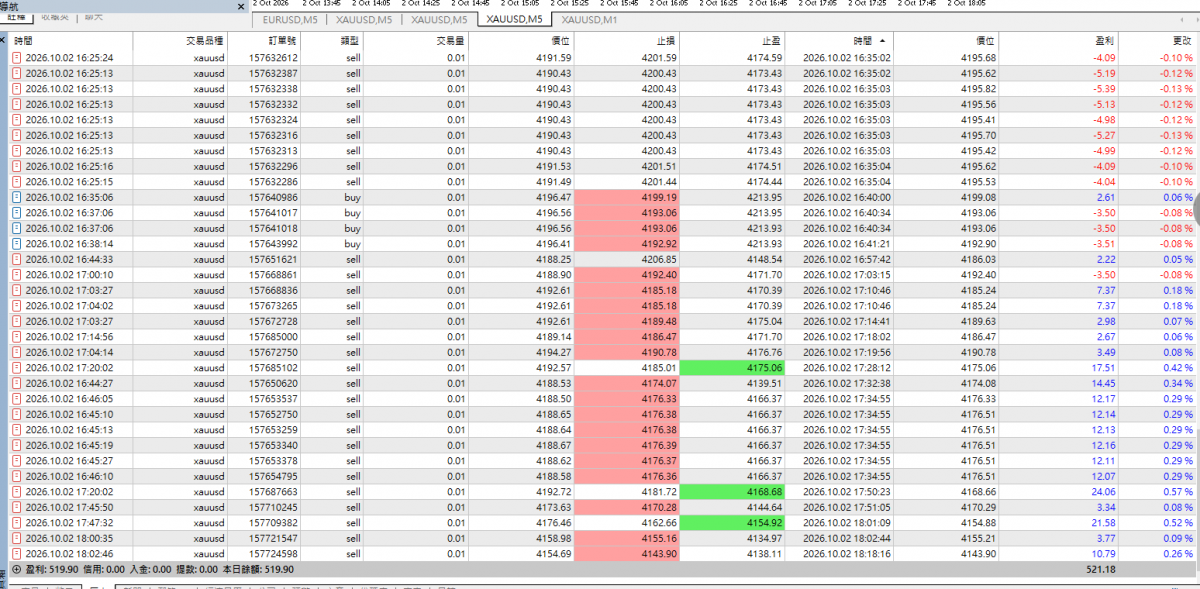Click the total profit 521.18 in summary row
This screenshot has width=1200, height=589.
click(1099, 569)
